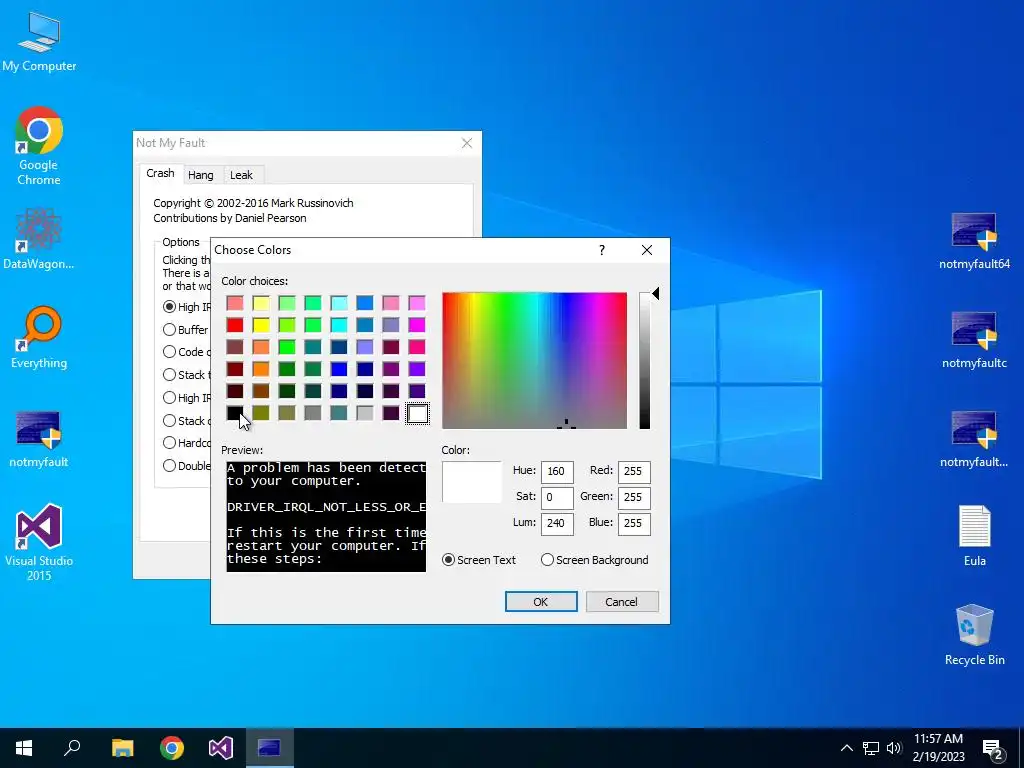Click the help question mark in Choose Colors

601,250
